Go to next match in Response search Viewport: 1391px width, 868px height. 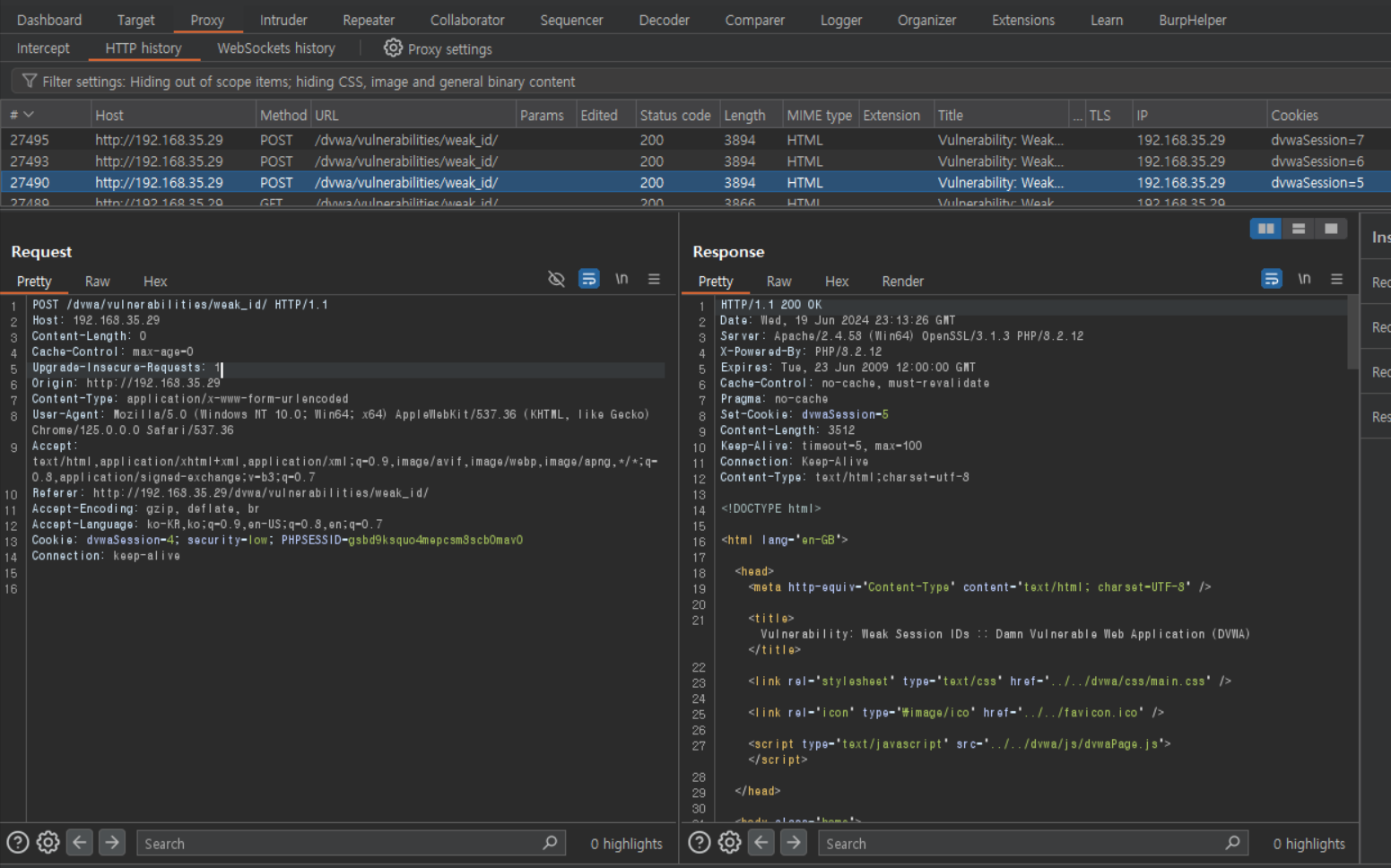click(x=794, y=843)
